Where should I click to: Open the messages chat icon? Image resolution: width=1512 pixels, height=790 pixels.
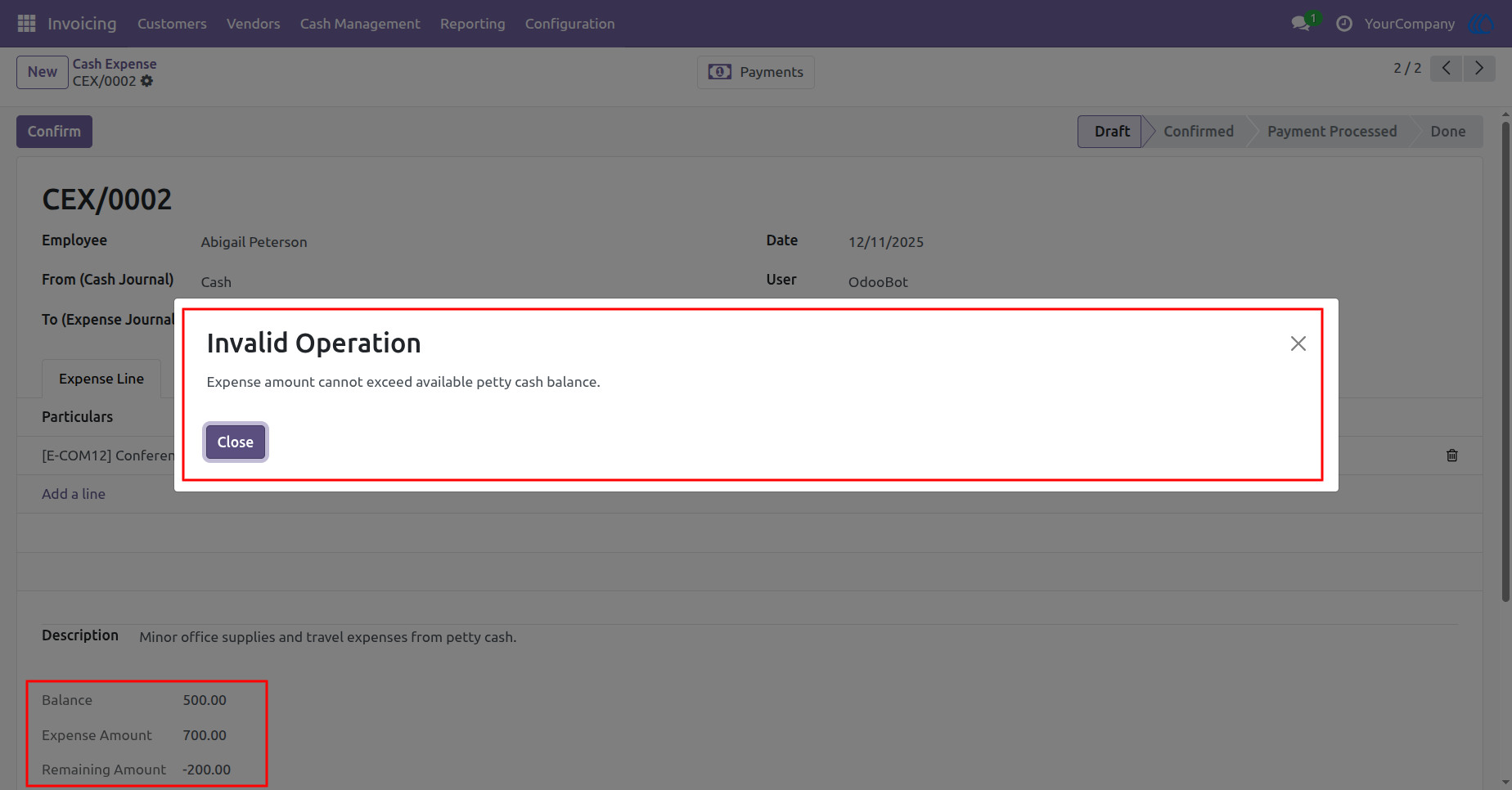pyautogui.click(x=1301, y=24)
